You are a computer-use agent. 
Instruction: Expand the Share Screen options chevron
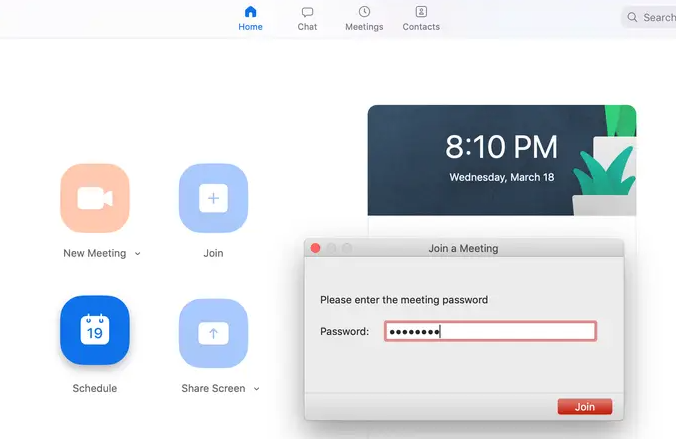(257, 389)
